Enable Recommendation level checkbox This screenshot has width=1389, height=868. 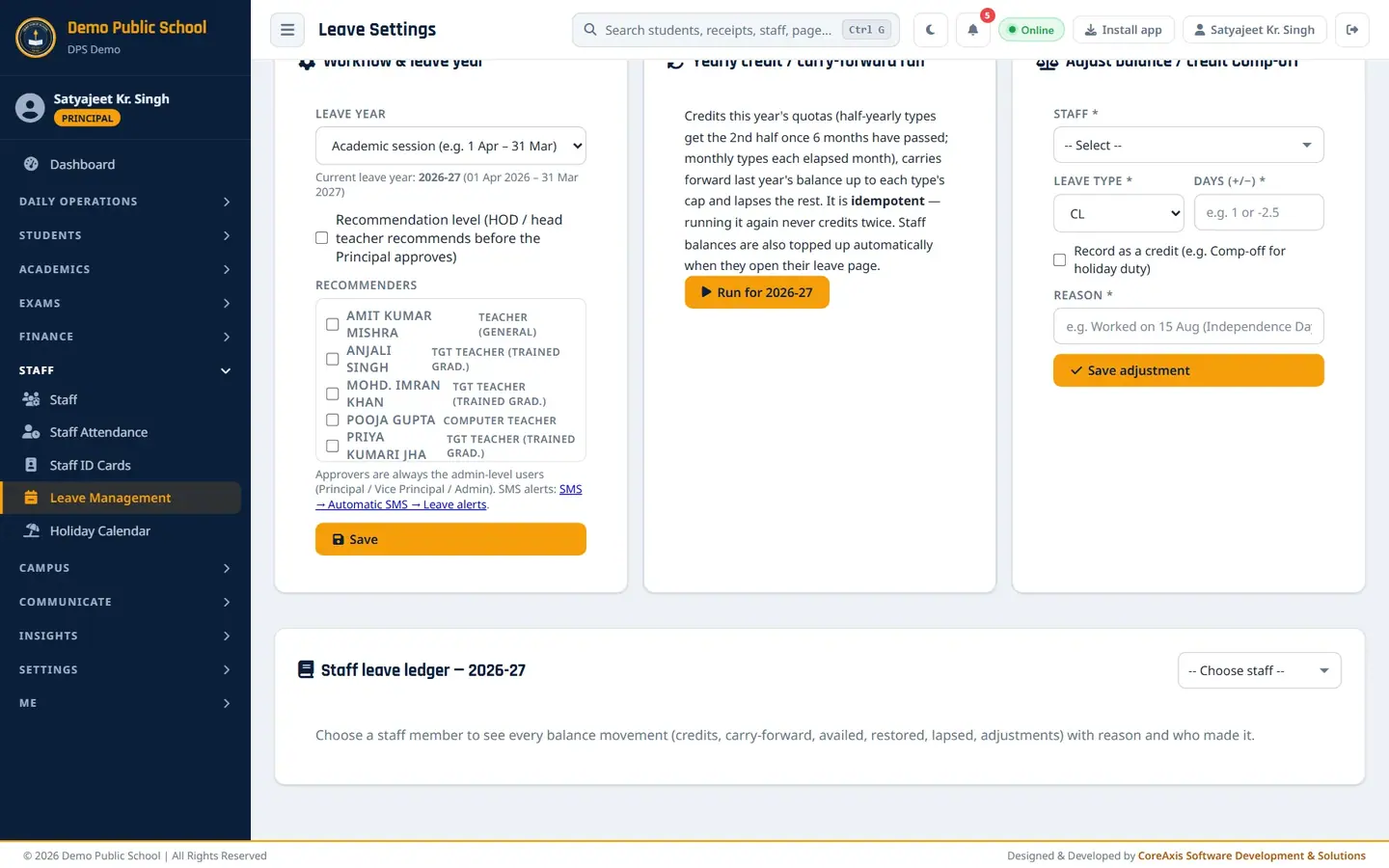click(x=322, y=238)
